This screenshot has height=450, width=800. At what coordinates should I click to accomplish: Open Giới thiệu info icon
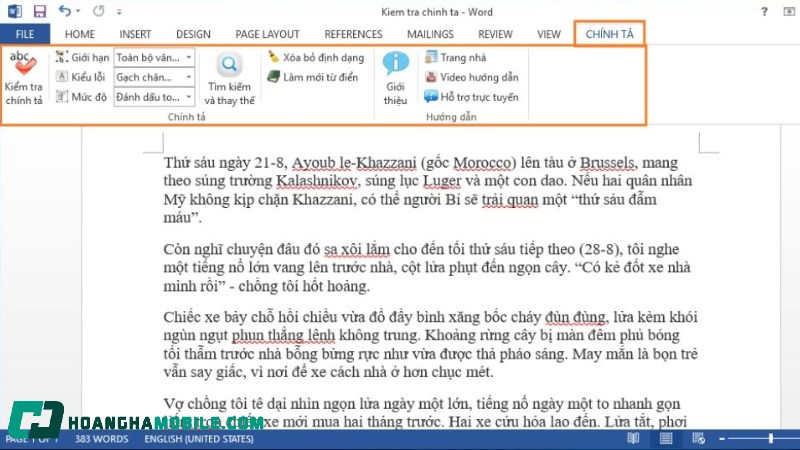(x=395, y=64)
